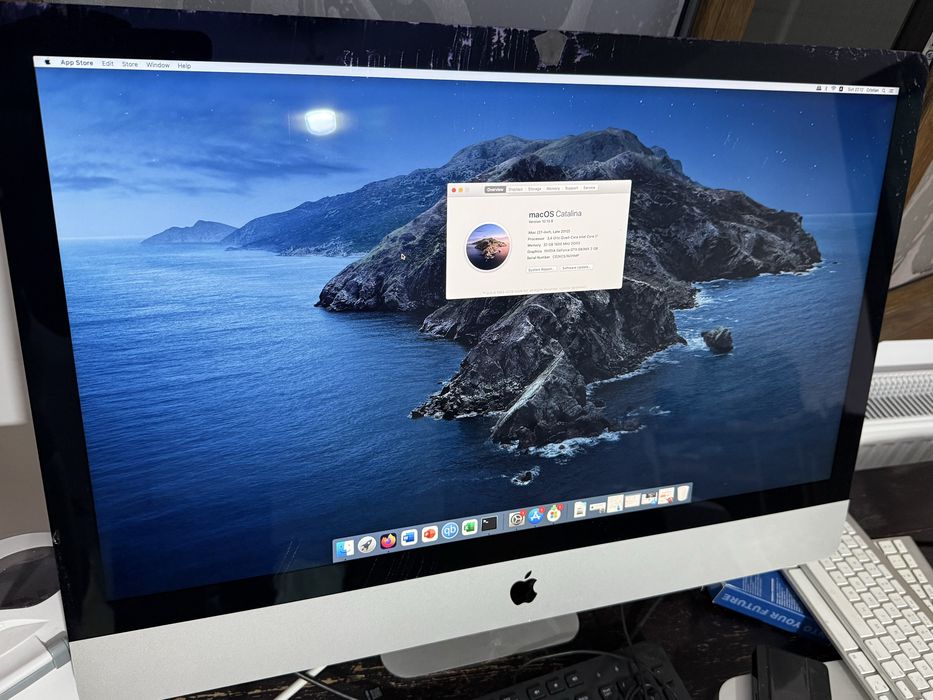Switch to the Support tab

[x=572, y=188]
